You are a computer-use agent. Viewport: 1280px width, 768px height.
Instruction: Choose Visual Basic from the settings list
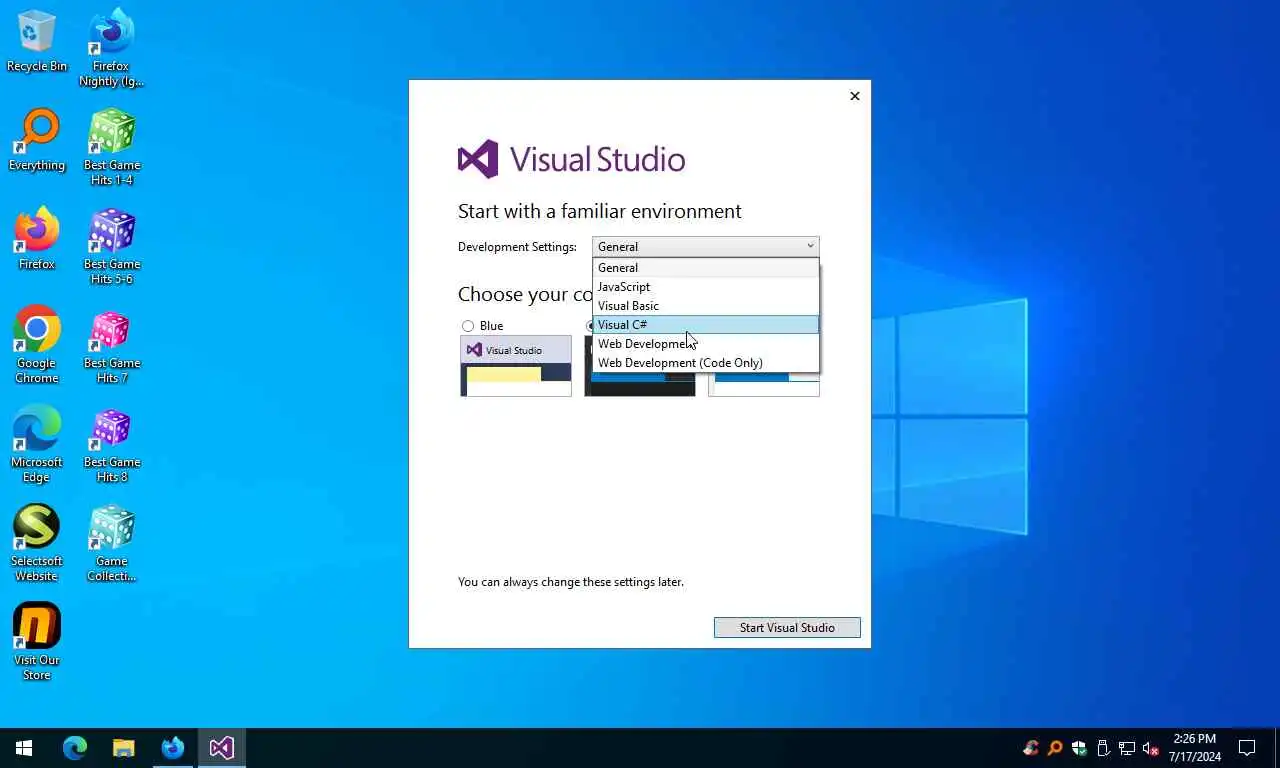705,306
